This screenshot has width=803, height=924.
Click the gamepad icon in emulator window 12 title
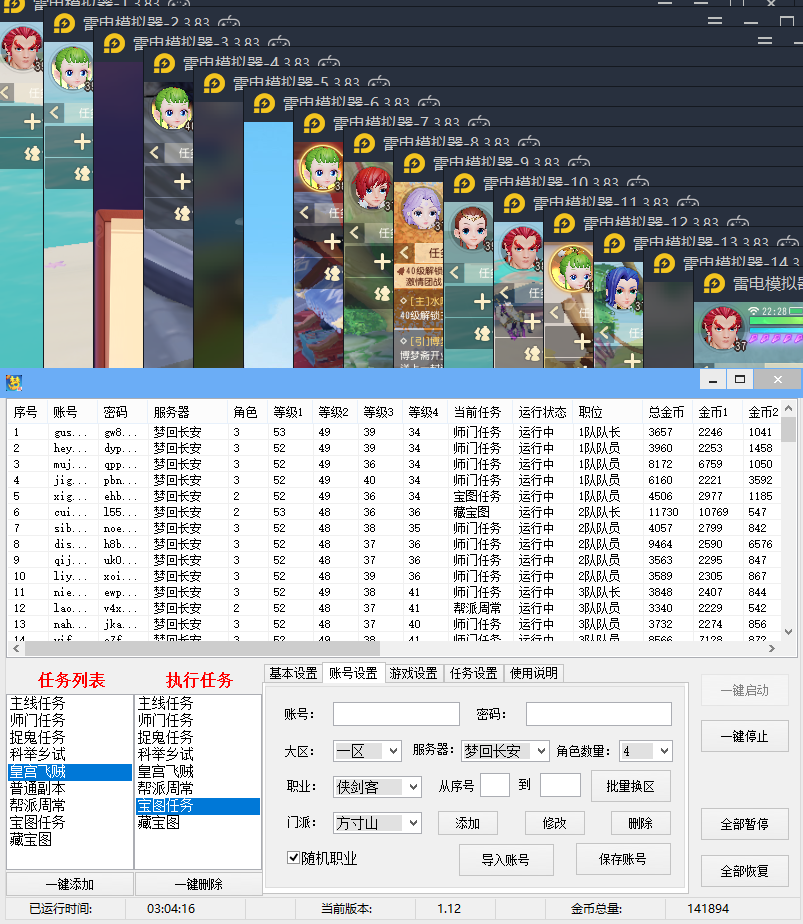738,223
